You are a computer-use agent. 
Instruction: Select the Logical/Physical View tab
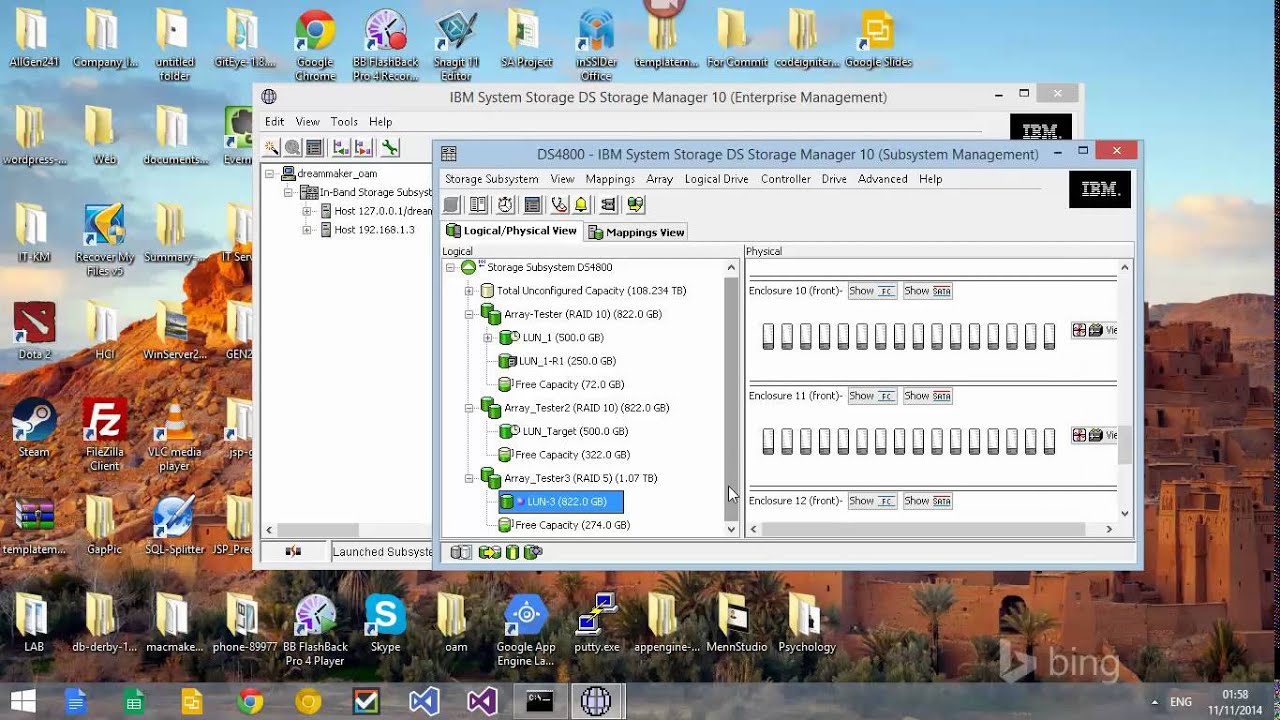click(511, 231)
